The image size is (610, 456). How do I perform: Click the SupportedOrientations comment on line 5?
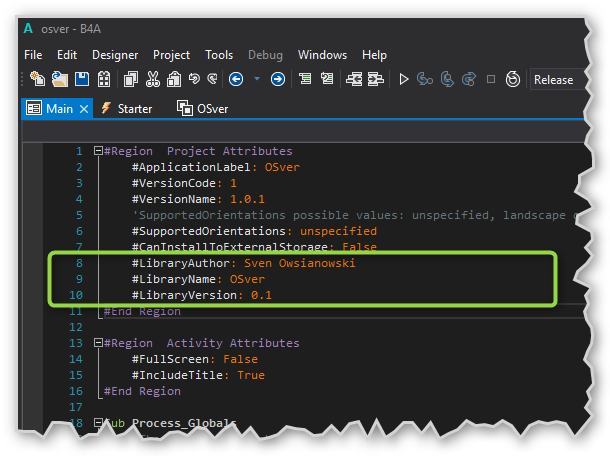354,215
